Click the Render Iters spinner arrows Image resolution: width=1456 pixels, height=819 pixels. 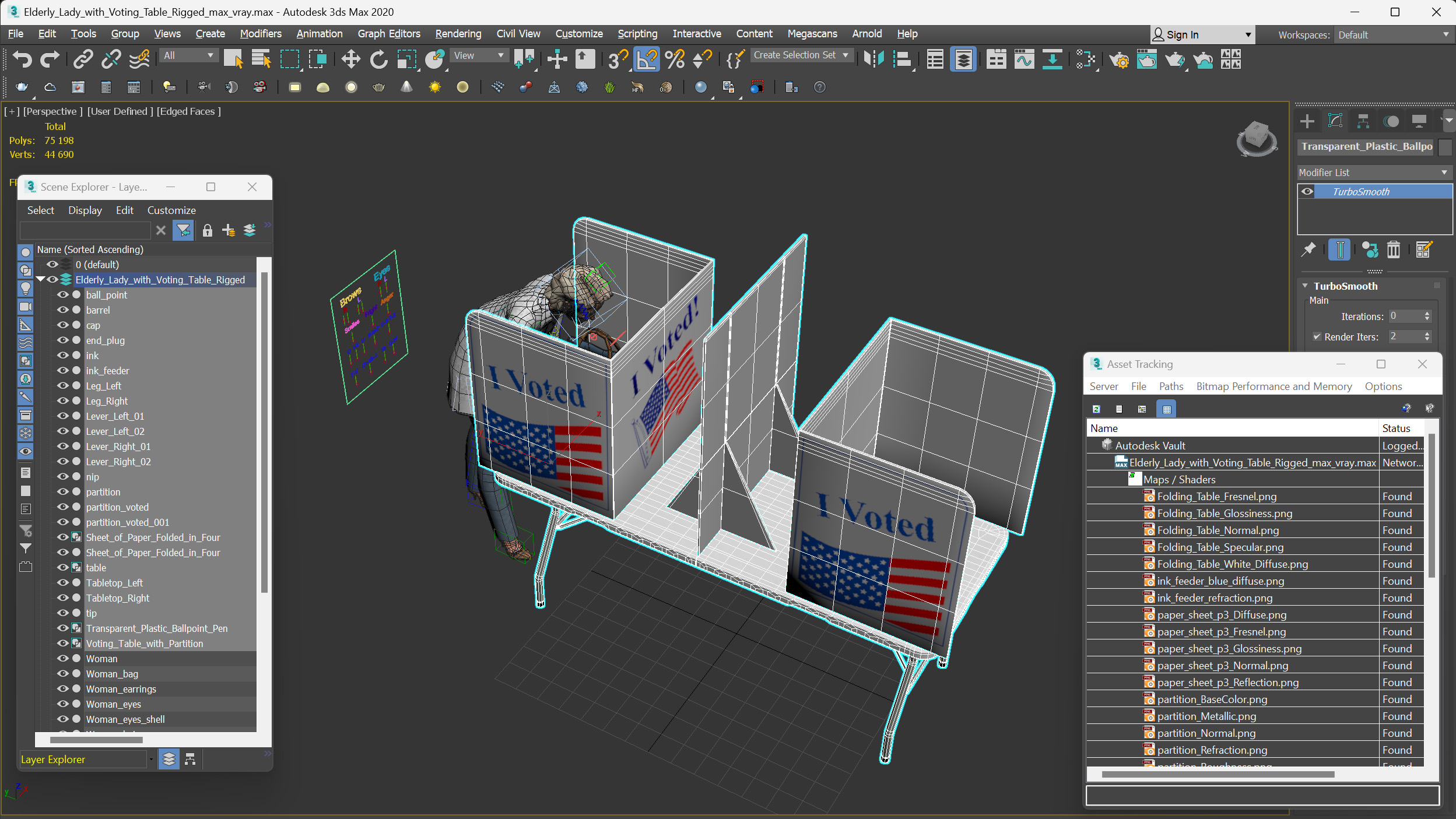coord(1427,337)
